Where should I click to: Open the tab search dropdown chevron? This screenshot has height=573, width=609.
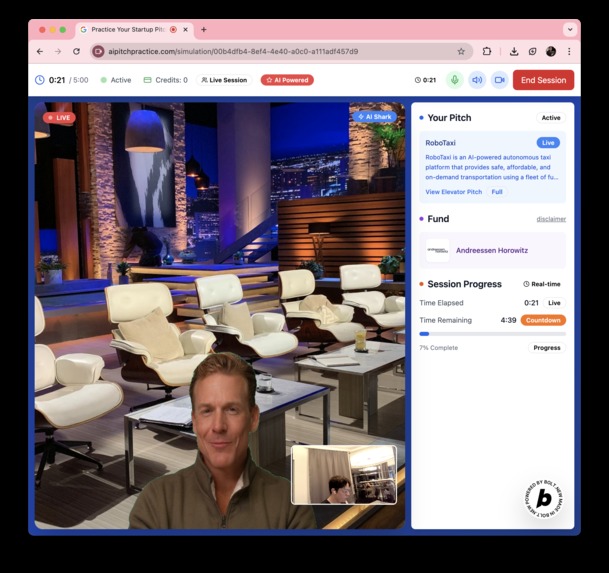point(570,30)
